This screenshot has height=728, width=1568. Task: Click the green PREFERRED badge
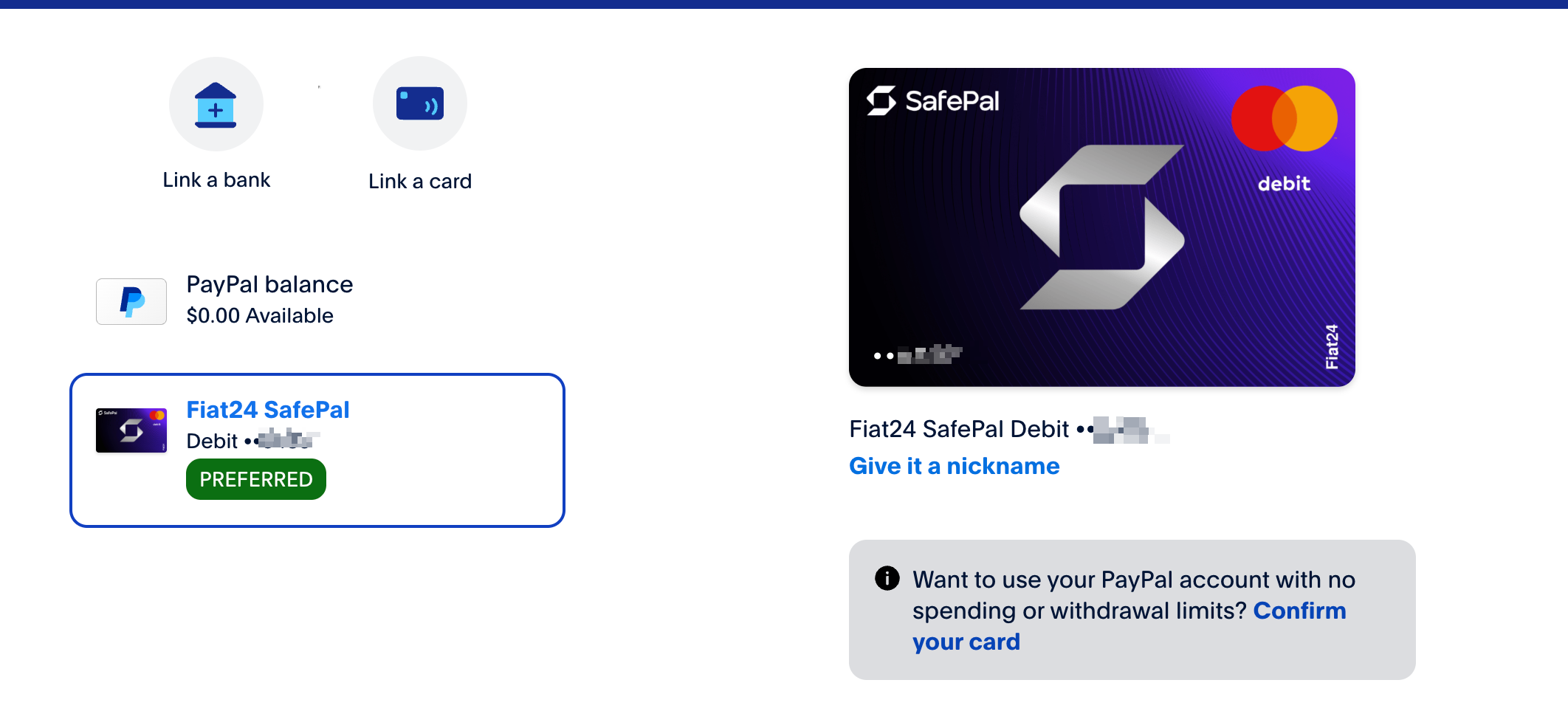256,479
